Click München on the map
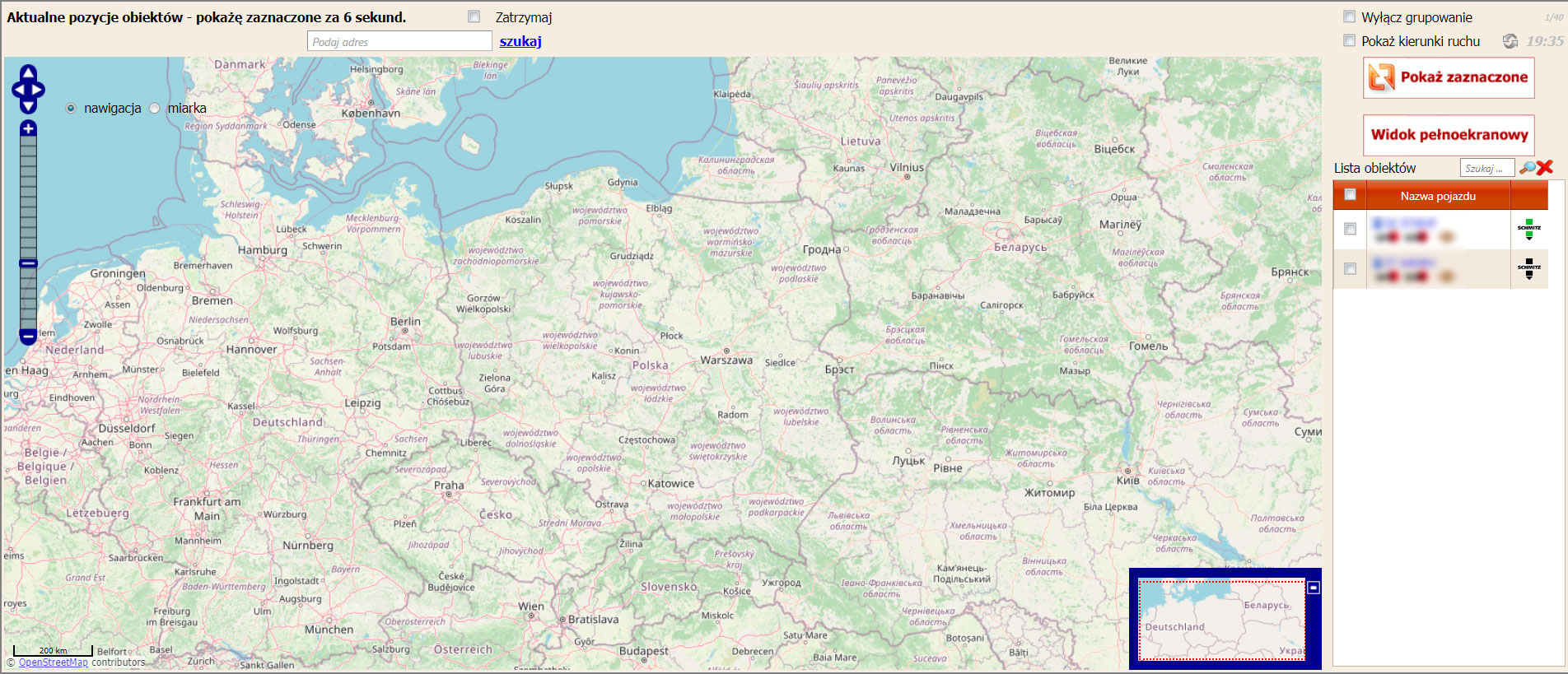This screenshot has width=1568, height=674. point(329,630)
